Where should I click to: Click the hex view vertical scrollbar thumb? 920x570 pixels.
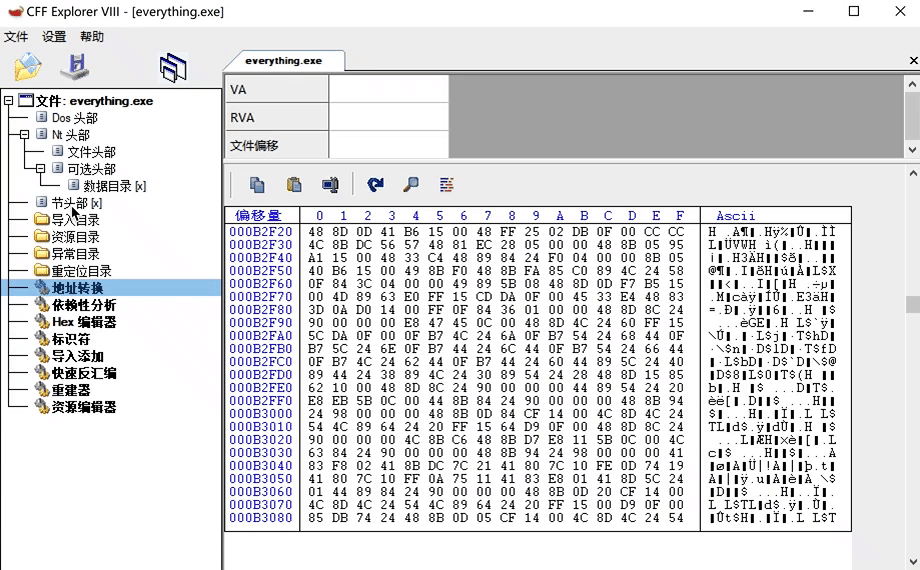point(911,304)
